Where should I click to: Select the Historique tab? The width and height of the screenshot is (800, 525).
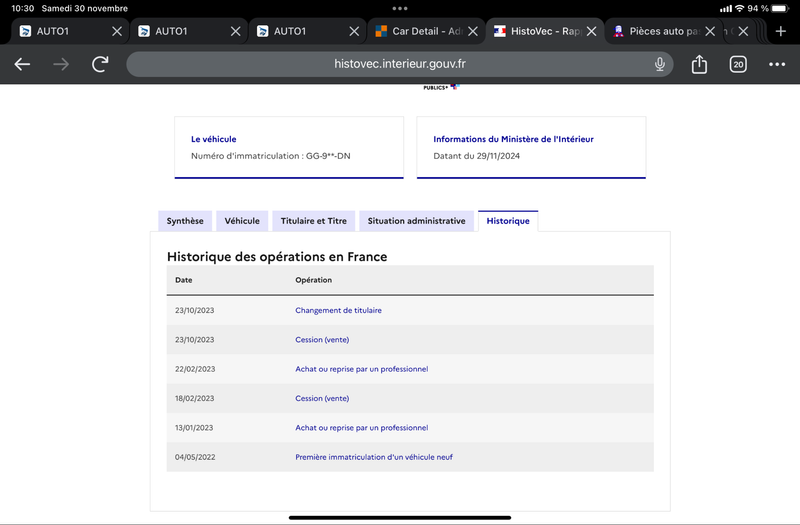508,221
